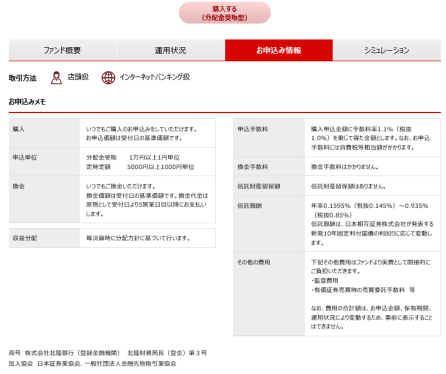Click 換金手数料はかかりません text

click(345, 167)
